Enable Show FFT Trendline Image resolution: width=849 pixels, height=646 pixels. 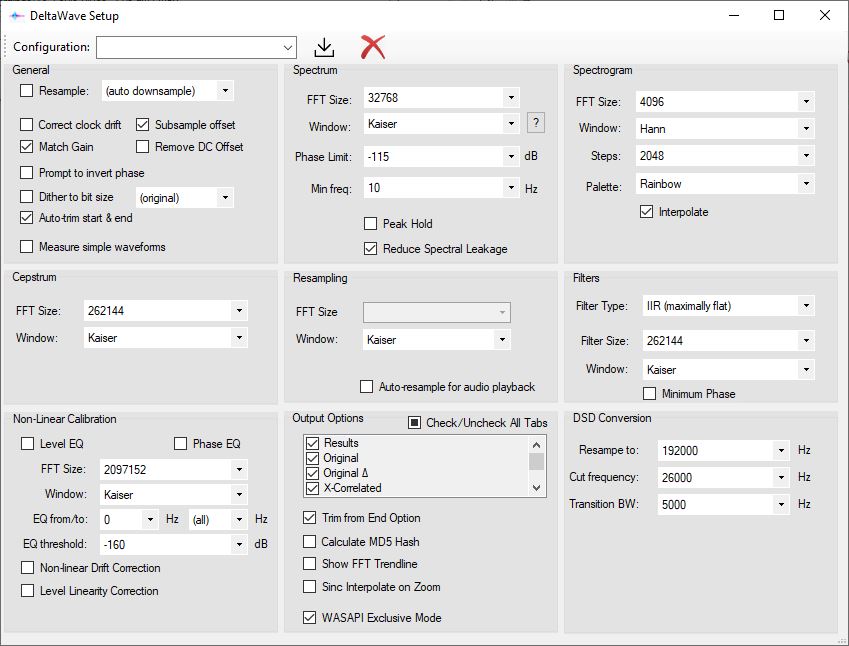tap(309, 564)
